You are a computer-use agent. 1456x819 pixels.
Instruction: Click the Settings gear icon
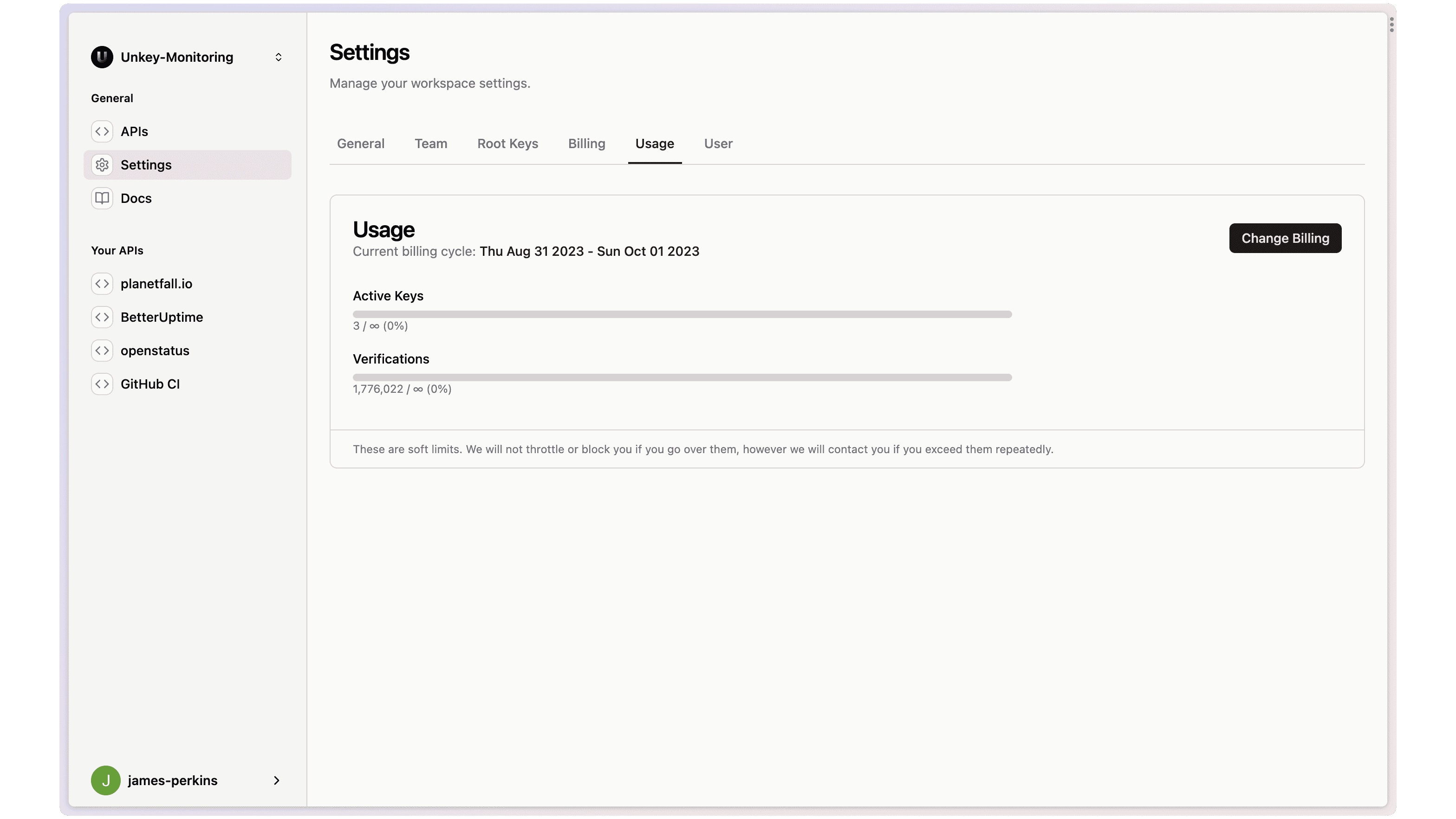(x=102, y=165)
